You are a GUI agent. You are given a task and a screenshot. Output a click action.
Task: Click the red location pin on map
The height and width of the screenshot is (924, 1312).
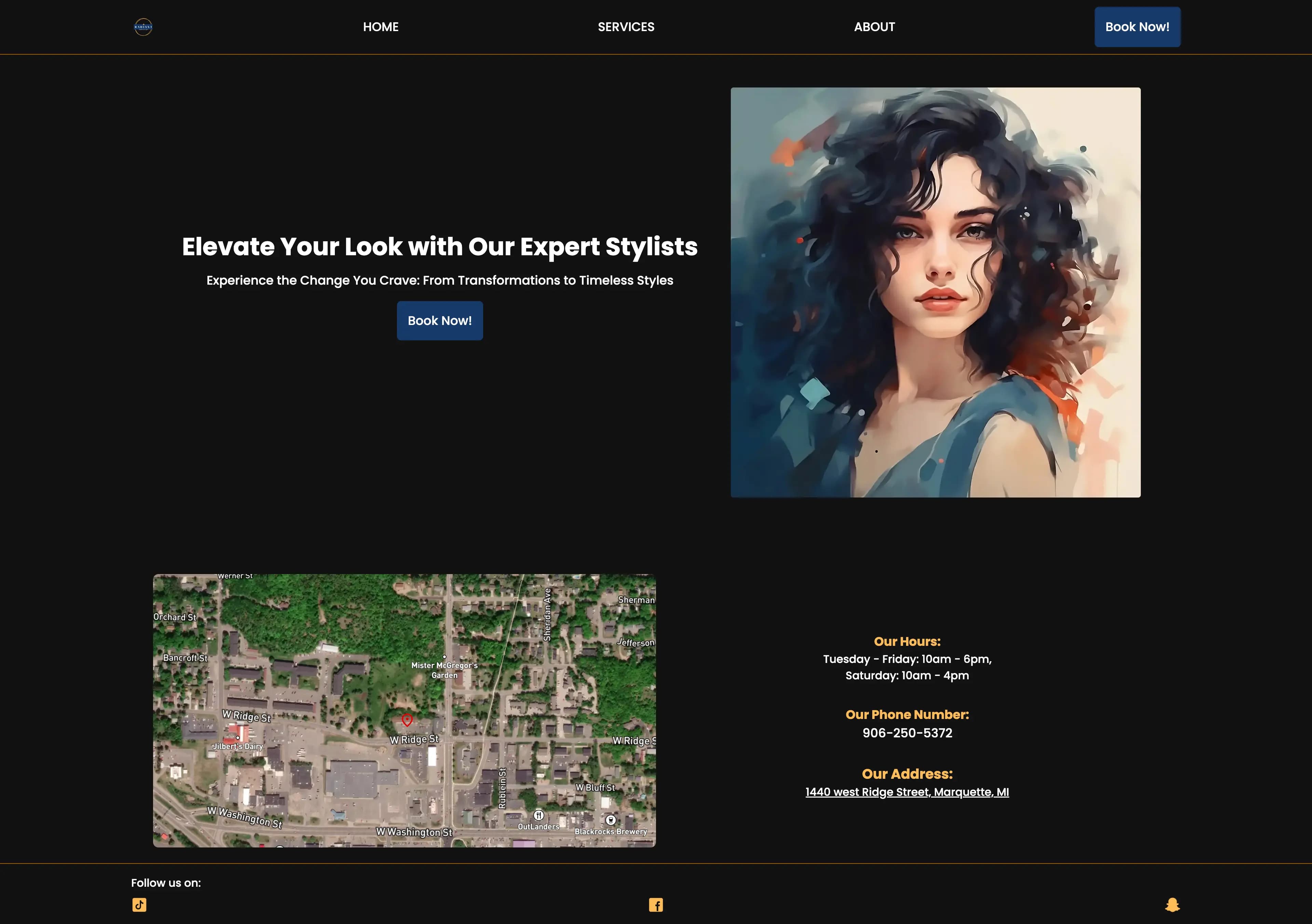pyautogui.click(x=407, y=719)
